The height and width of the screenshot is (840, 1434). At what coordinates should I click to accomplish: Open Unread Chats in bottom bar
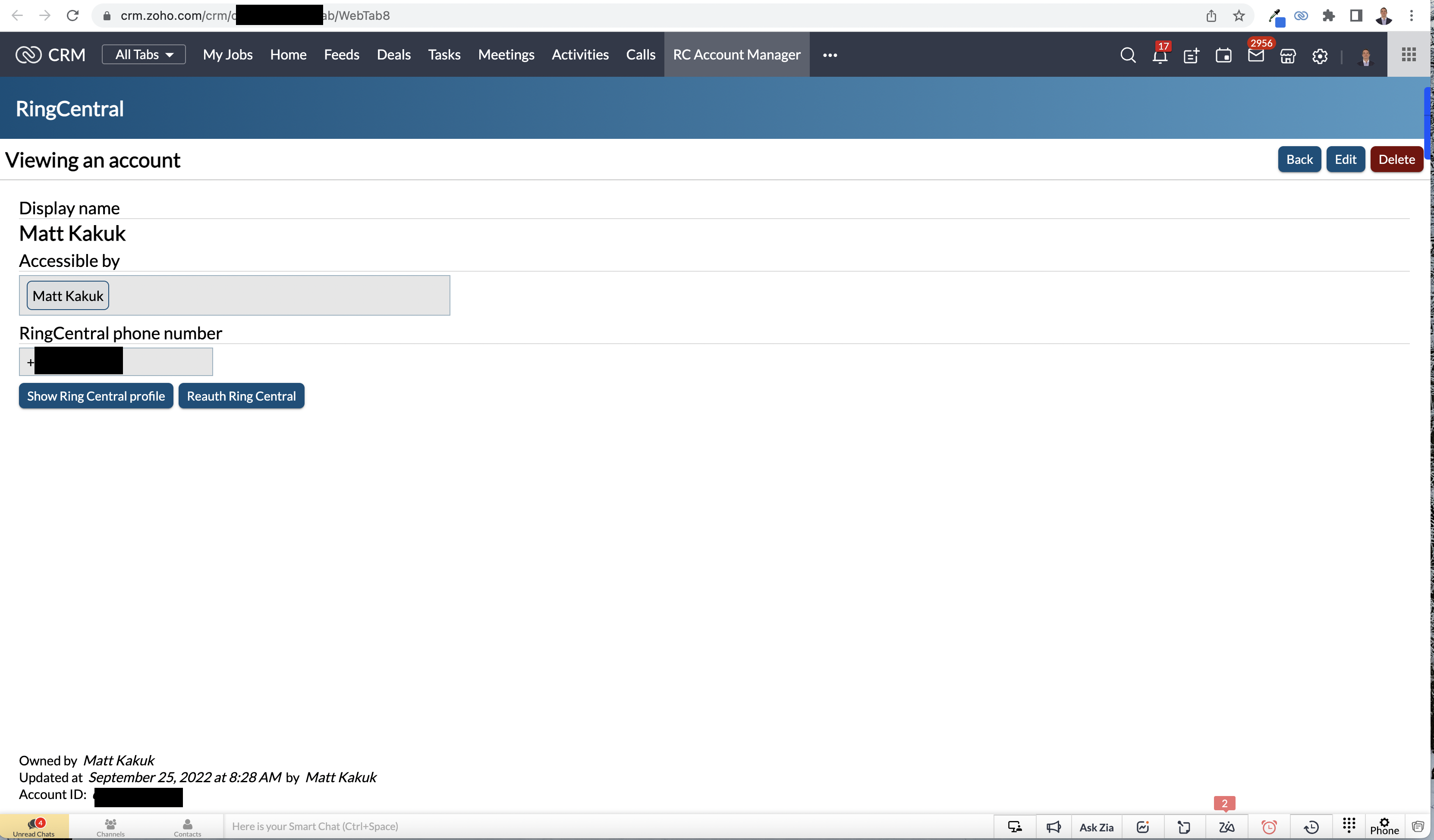pos(34,827)
